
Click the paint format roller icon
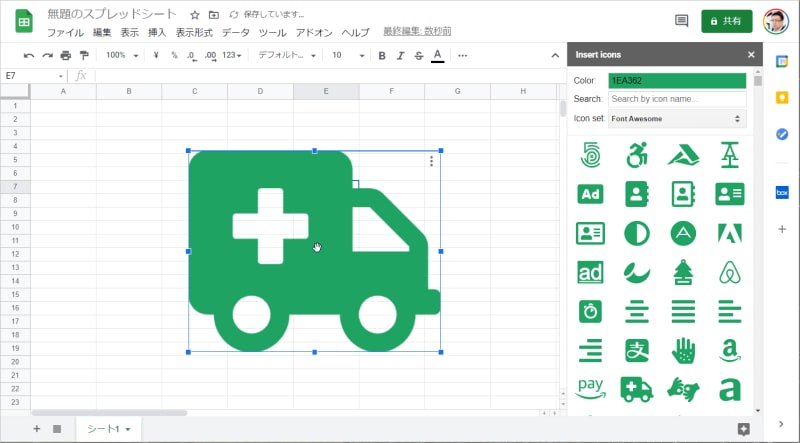click(84, 55)
